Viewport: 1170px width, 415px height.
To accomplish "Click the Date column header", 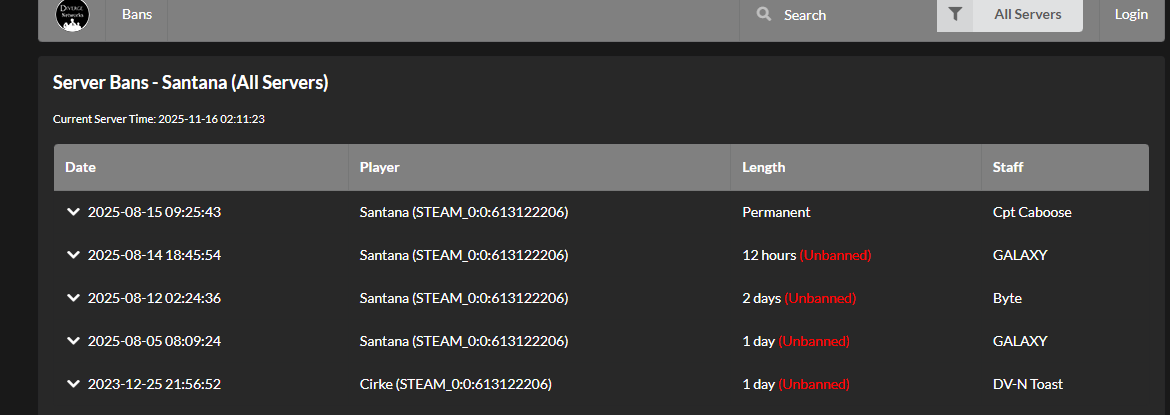I will (x=80, y=167).
